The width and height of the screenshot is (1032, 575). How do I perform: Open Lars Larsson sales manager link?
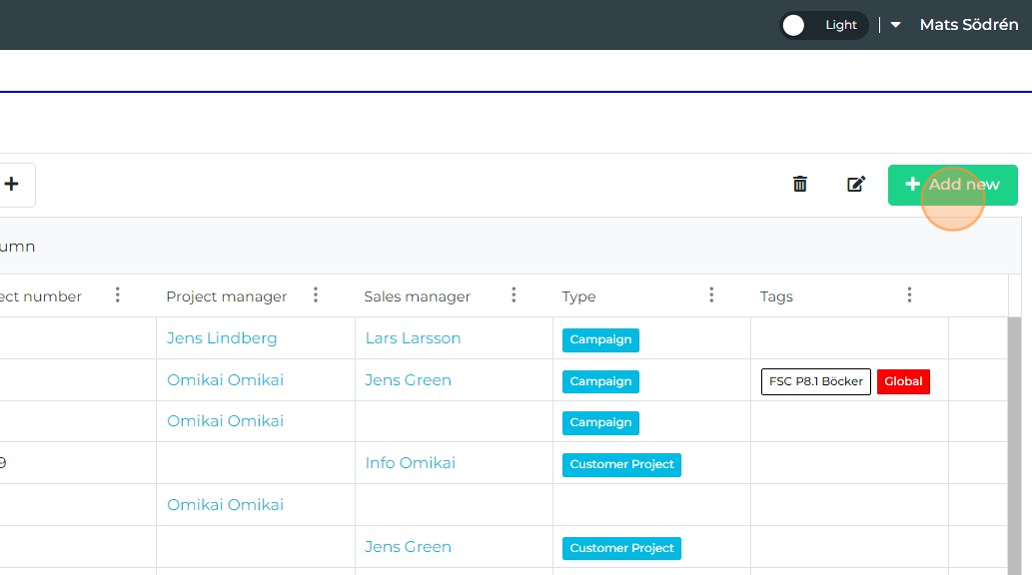(413, 338)
